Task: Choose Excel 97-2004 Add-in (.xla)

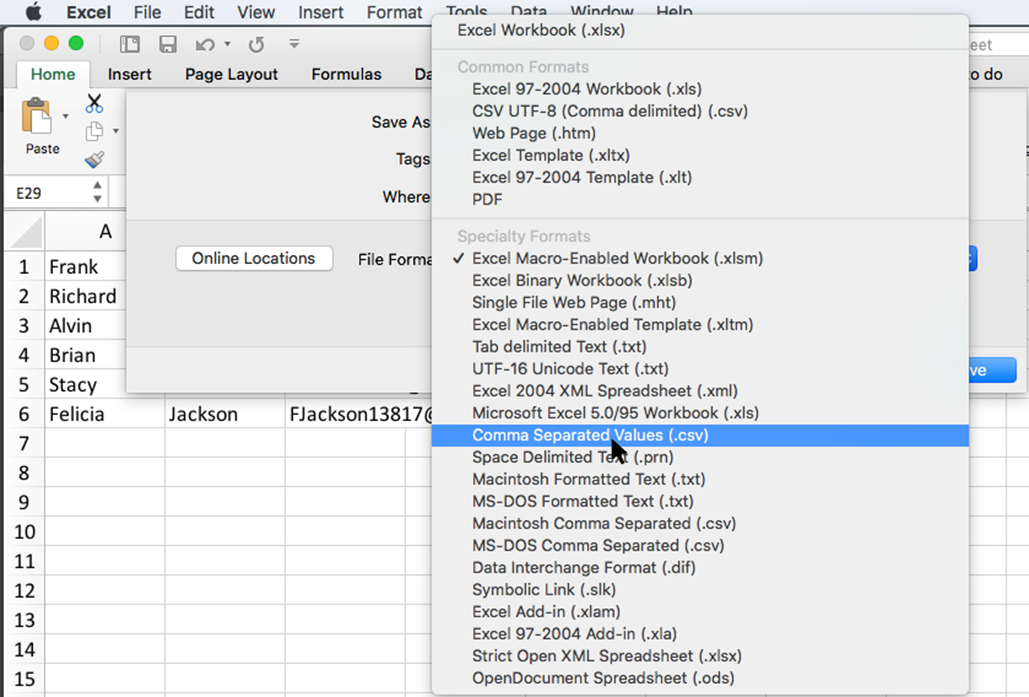Action: 700,634
